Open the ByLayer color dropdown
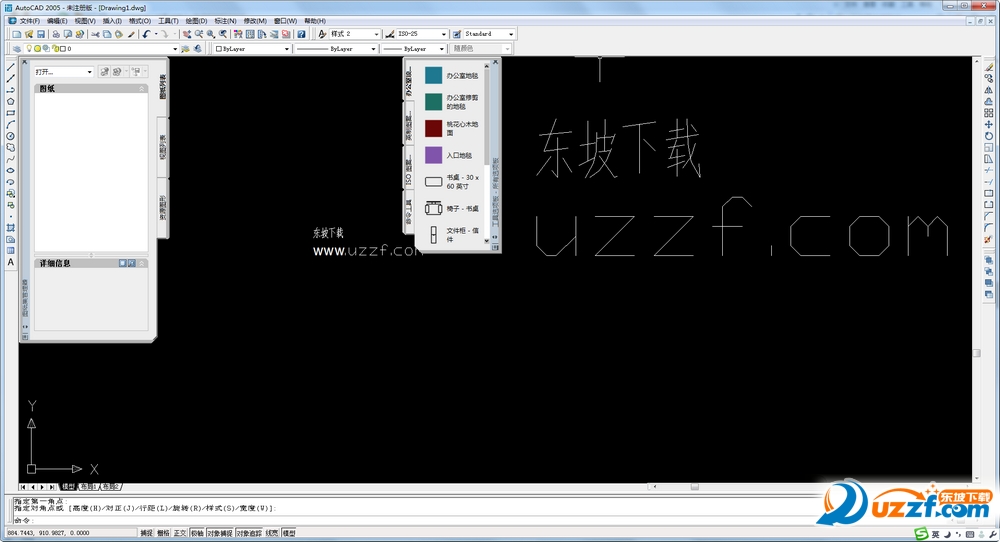This screenshot has width=1000, height=542. pos(253,48)
